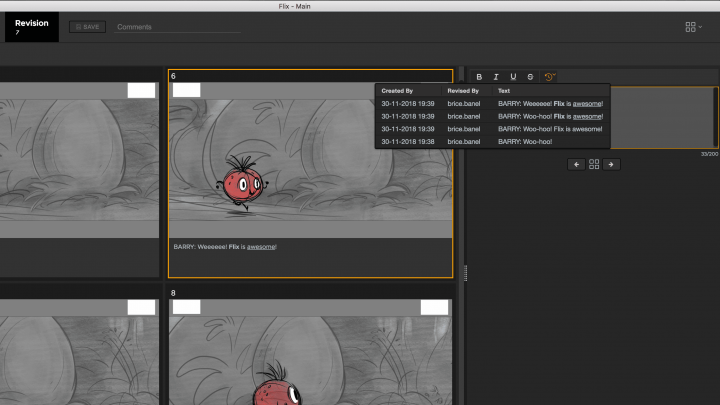This screenshot has height=405, width=720.
Task: Click the 'Revised By' column header
Action: pyautogui.click(x=463, y=91)
